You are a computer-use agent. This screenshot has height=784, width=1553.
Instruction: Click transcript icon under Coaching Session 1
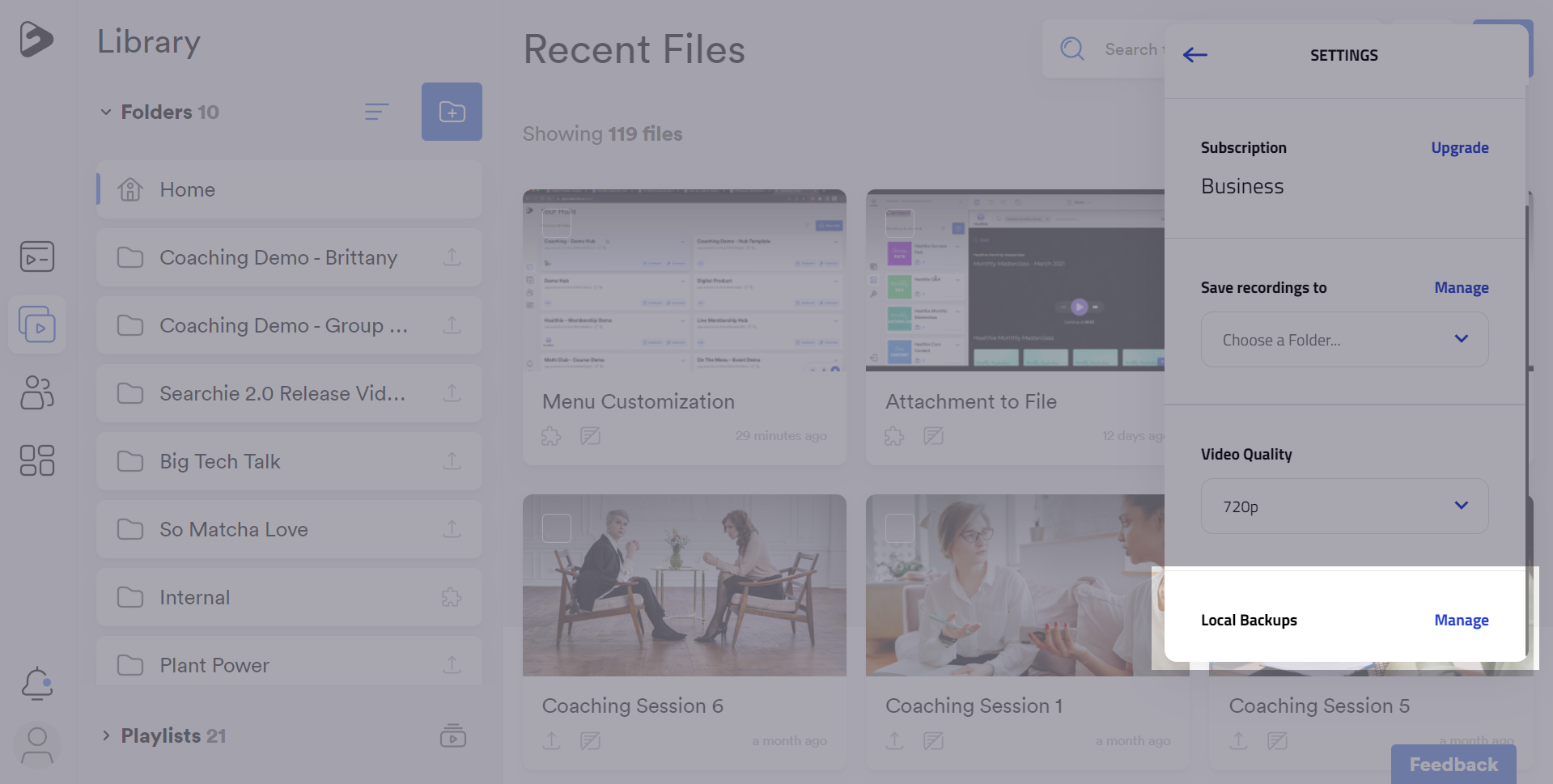(x=934, y=740)
